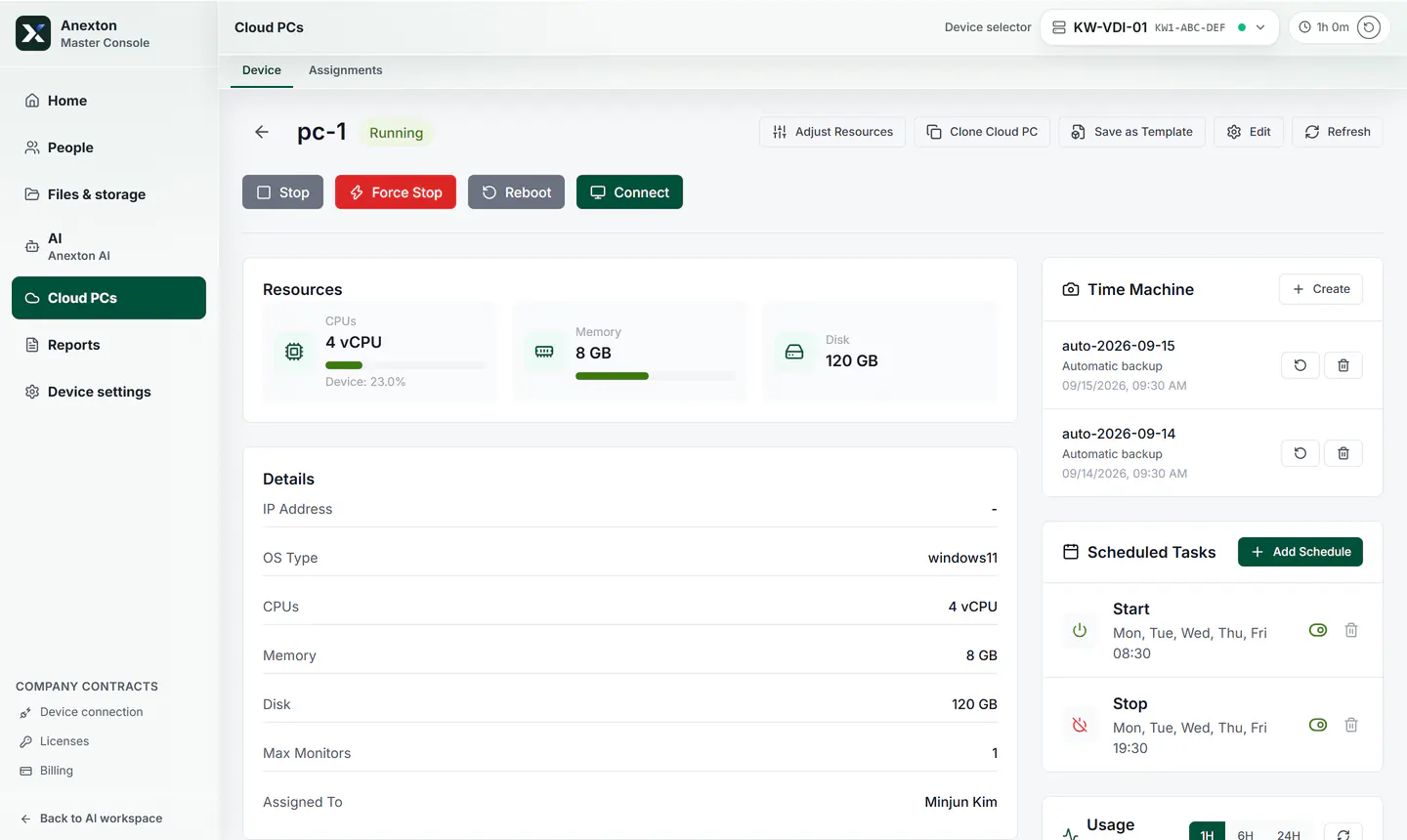The image size is (1407, 840).
Task: Go back using the arrow beside pc-1
Action: click(x=262, y=132)
